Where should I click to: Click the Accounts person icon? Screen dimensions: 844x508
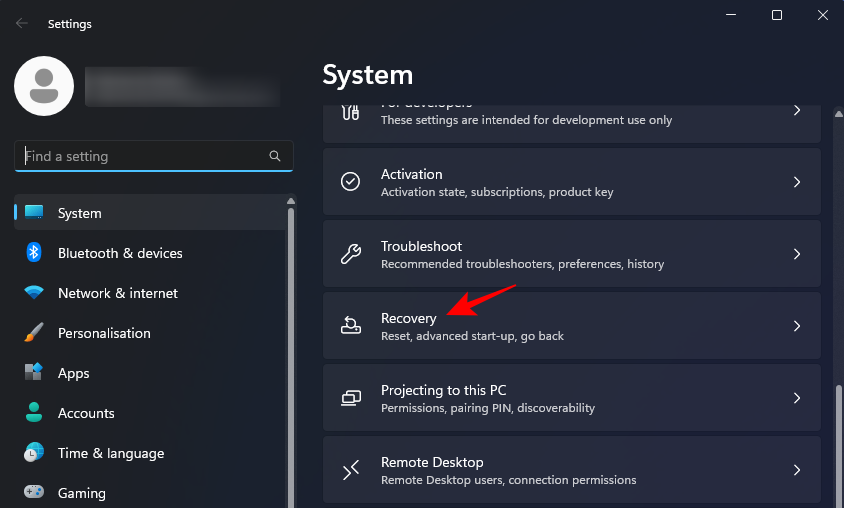point(34,413)
